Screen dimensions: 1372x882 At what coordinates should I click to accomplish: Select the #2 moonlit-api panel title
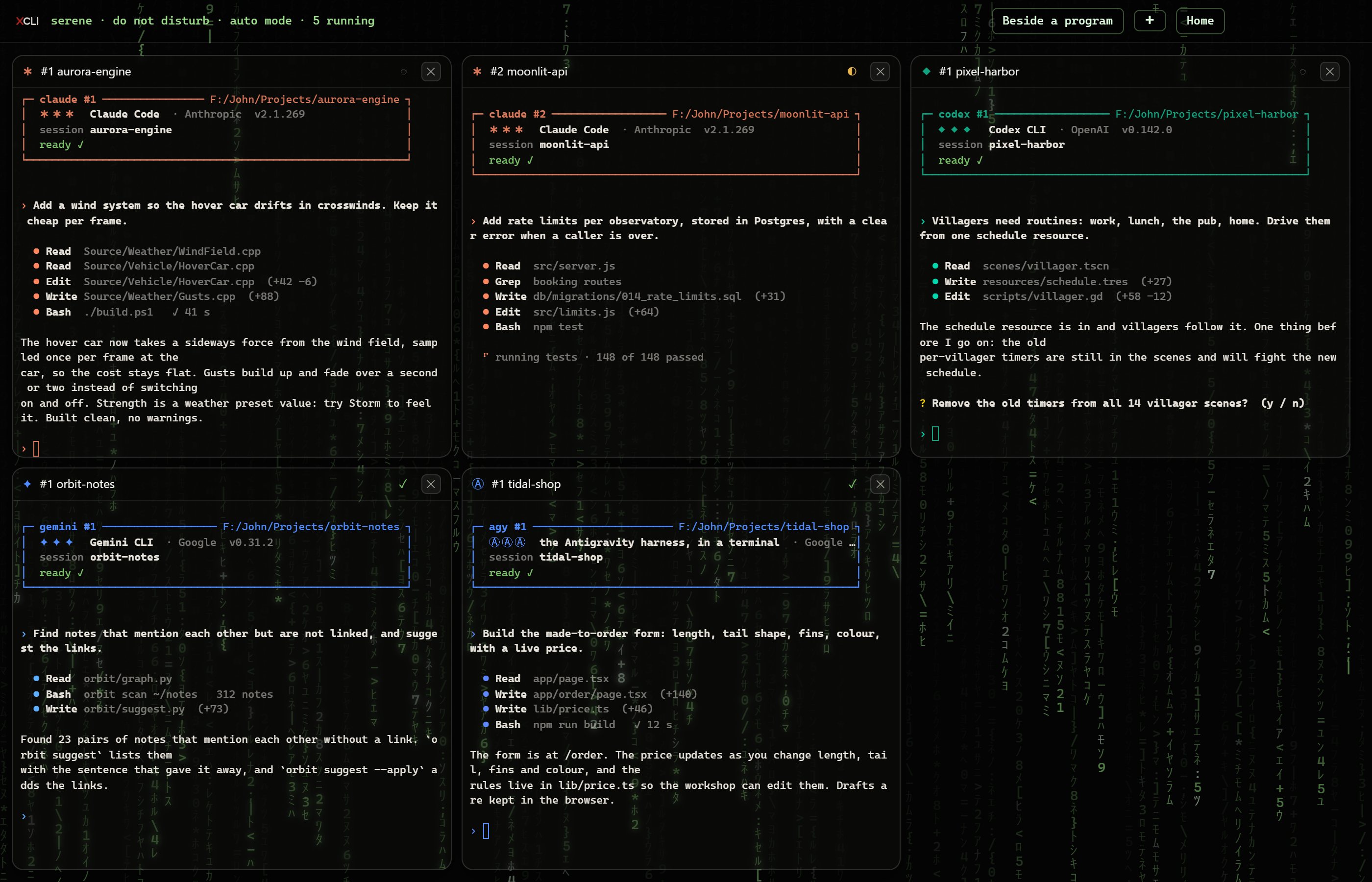(529, 72)
